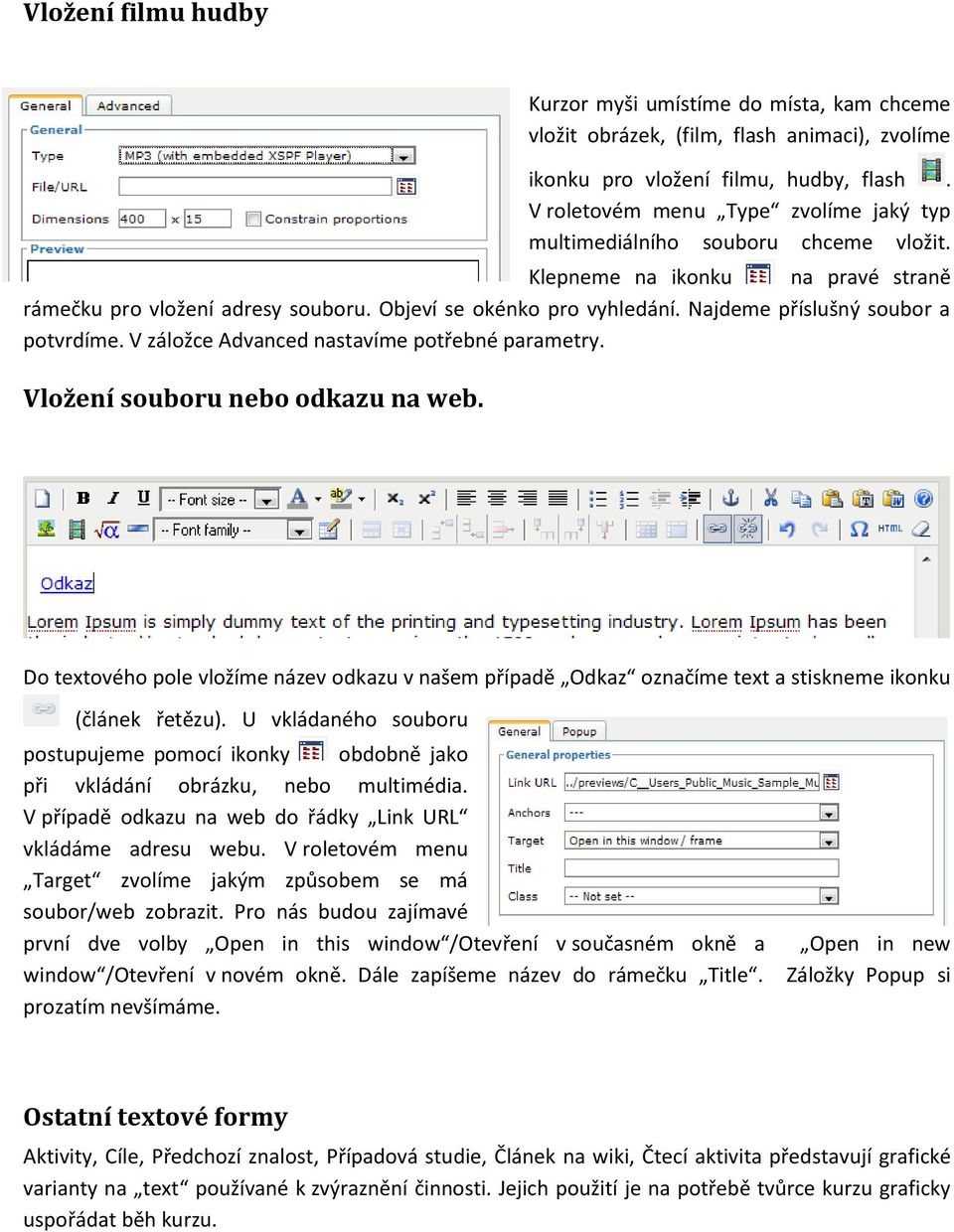Open the Target dropdown
The width and height of the screenshot is (954, 1232).
pos(701,841)
